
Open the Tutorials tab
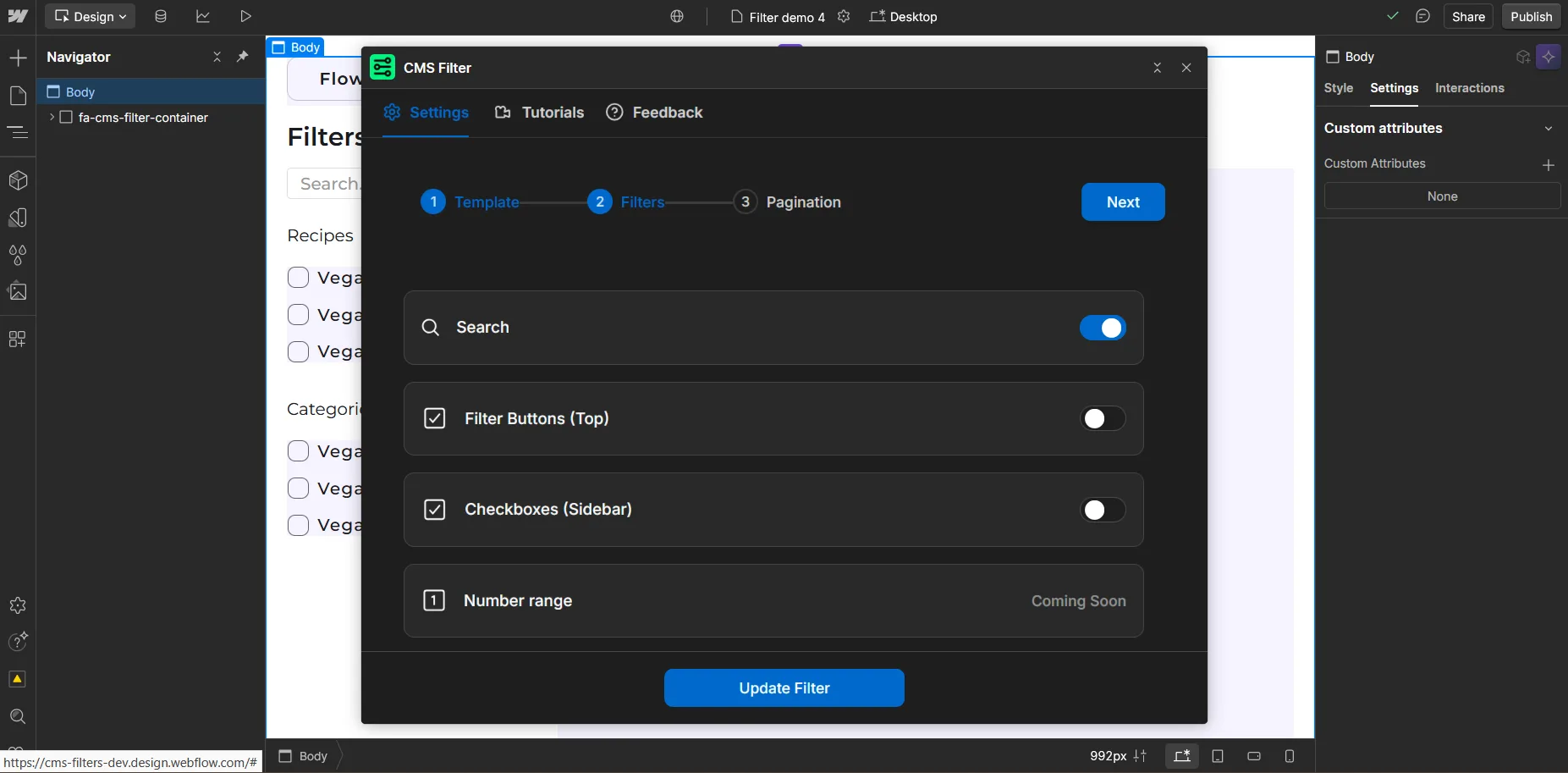click(x=539, y=113)
